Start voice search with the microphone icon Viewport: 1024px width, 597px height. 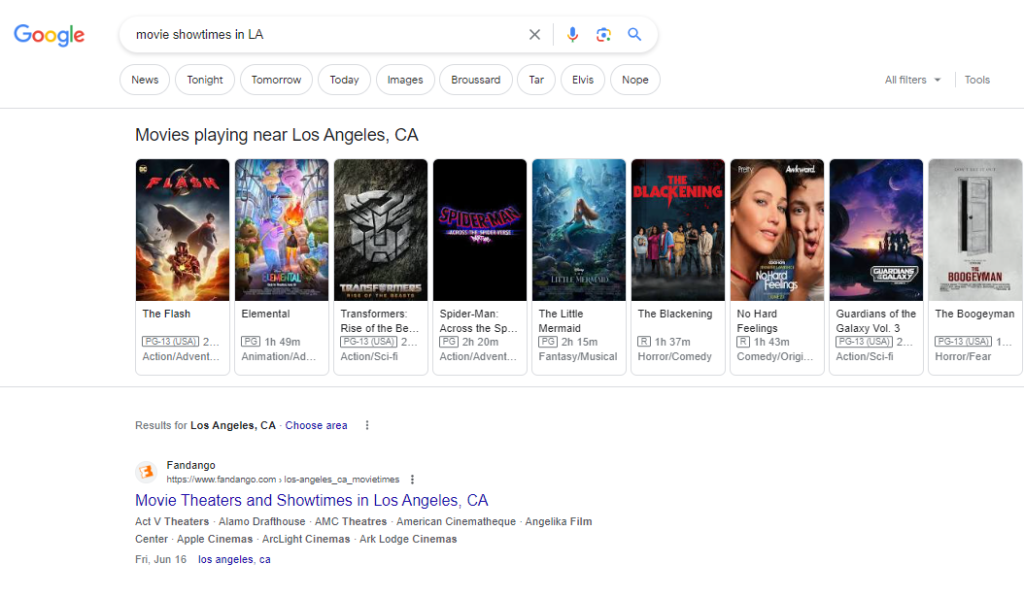pyautogui.click(x=572, y=35)
